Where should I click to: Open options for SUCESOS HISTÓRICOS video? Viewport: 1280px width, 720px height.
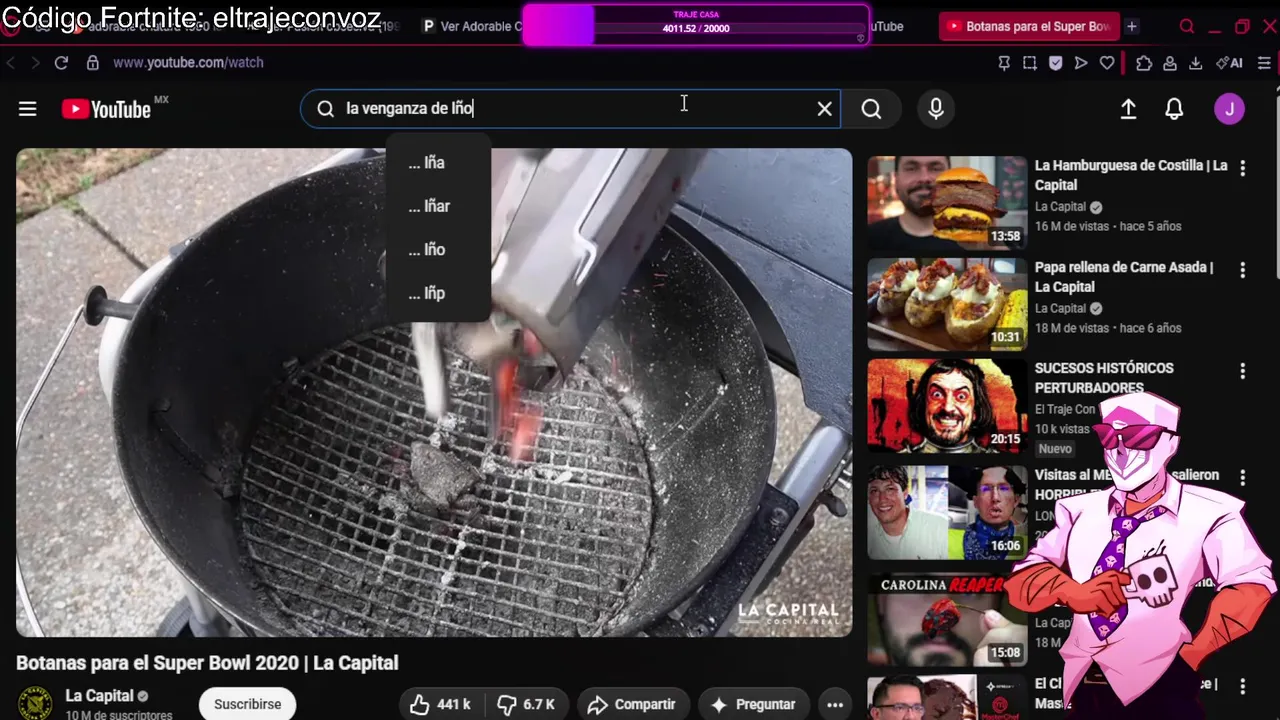[x=1243, y=371]
